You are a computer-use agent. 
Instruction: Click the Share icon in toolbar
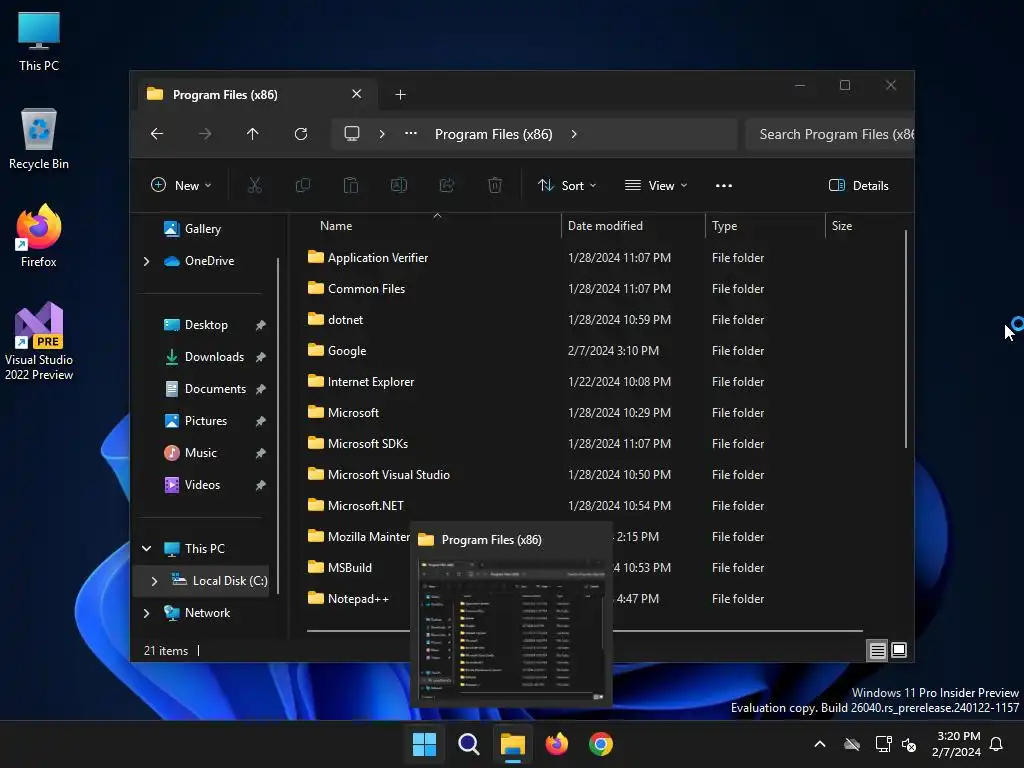tap(447, 185)
